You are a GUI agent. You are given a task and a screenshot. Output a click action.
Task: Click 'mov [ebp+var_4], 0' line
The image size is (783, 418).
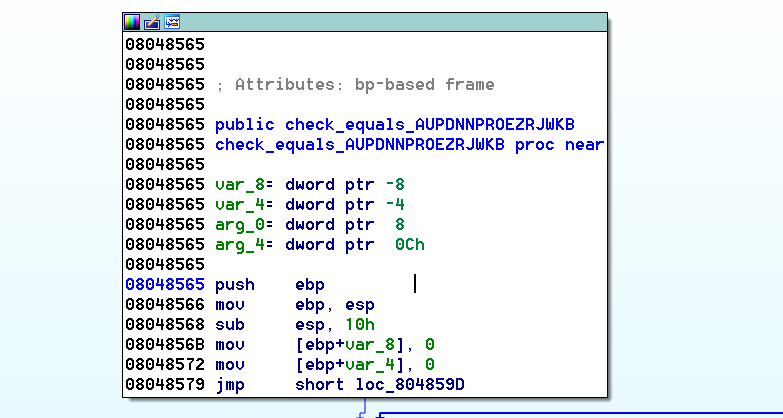(x=325, y=365)
